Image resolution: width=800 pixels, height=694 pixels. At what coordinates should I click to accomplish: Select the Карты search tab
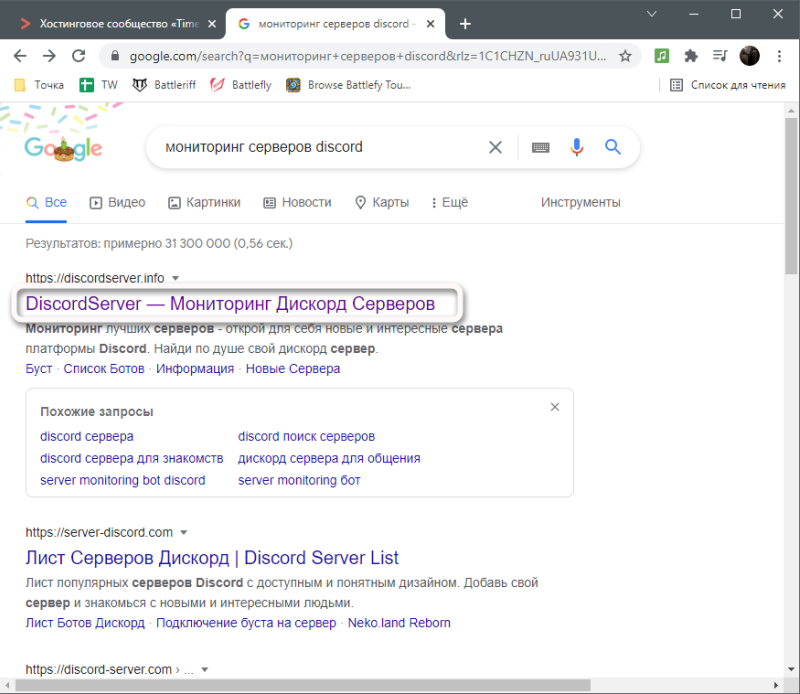[x=382, y=203]
